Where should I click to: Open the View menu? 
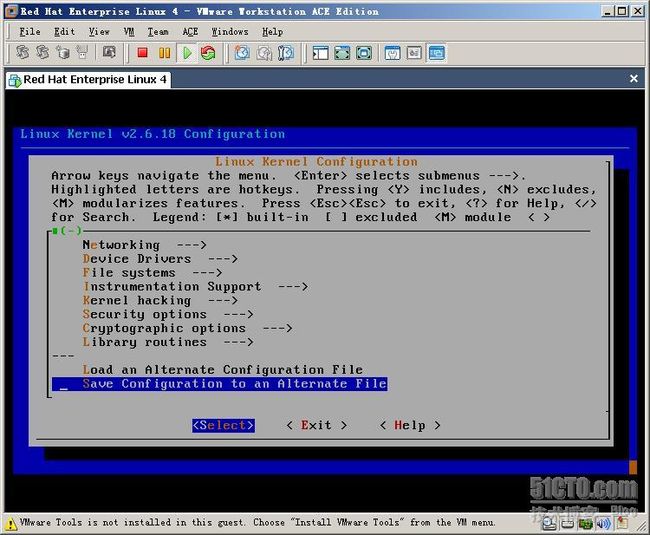pos(99,31)
